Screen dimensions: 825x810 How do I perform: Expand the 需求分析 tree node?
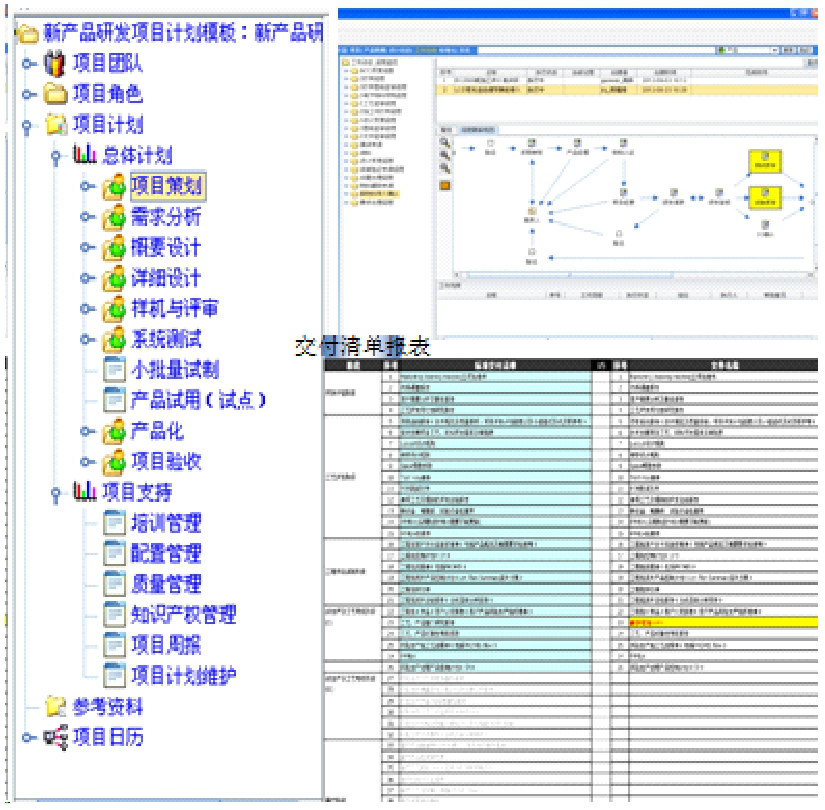pyautogui.click(x=87, y=218)
